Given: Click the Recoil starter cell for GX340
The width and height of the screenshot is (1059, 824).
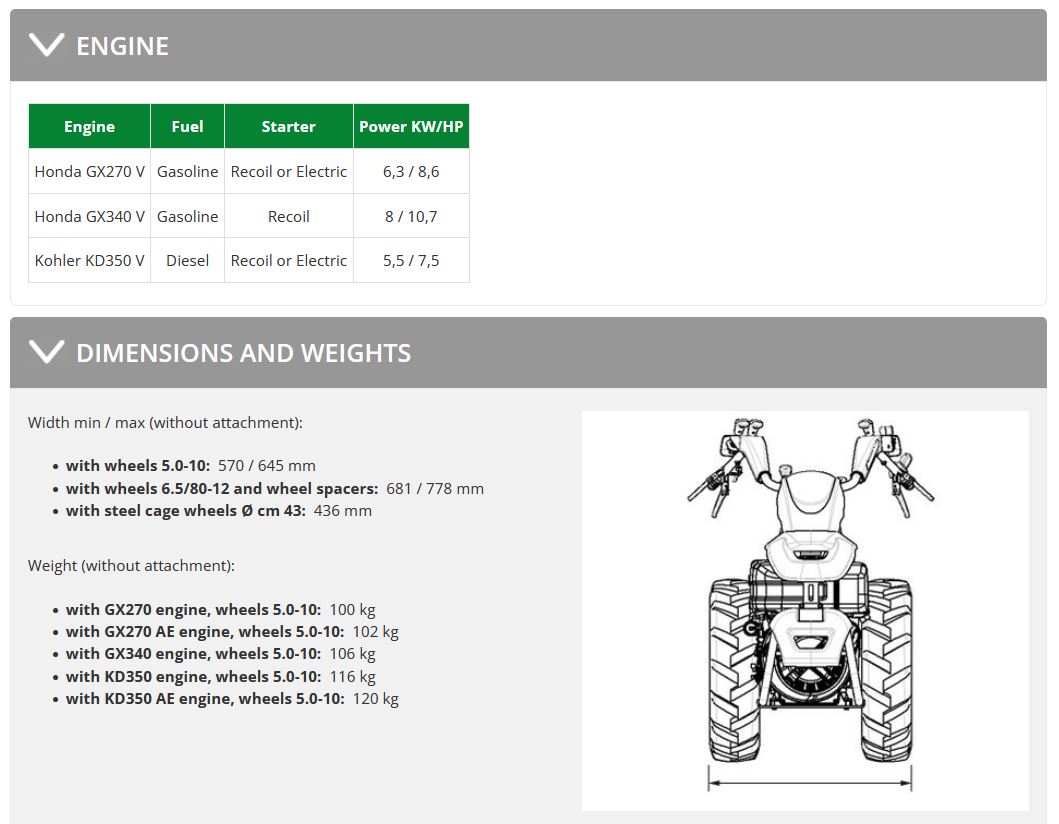Looking at the screenshot, I should (288, 216).
